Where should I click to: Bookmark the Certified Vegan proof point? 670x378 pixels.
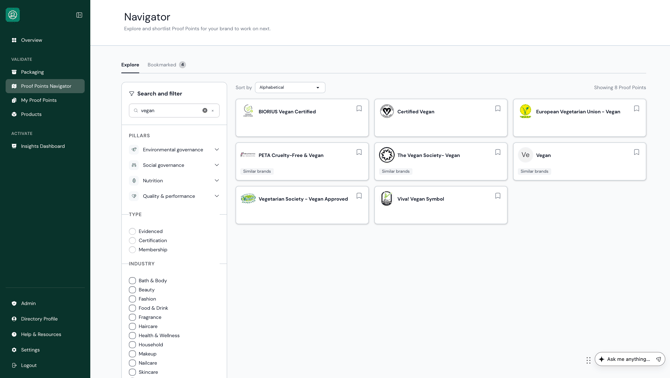pos(498,108)
